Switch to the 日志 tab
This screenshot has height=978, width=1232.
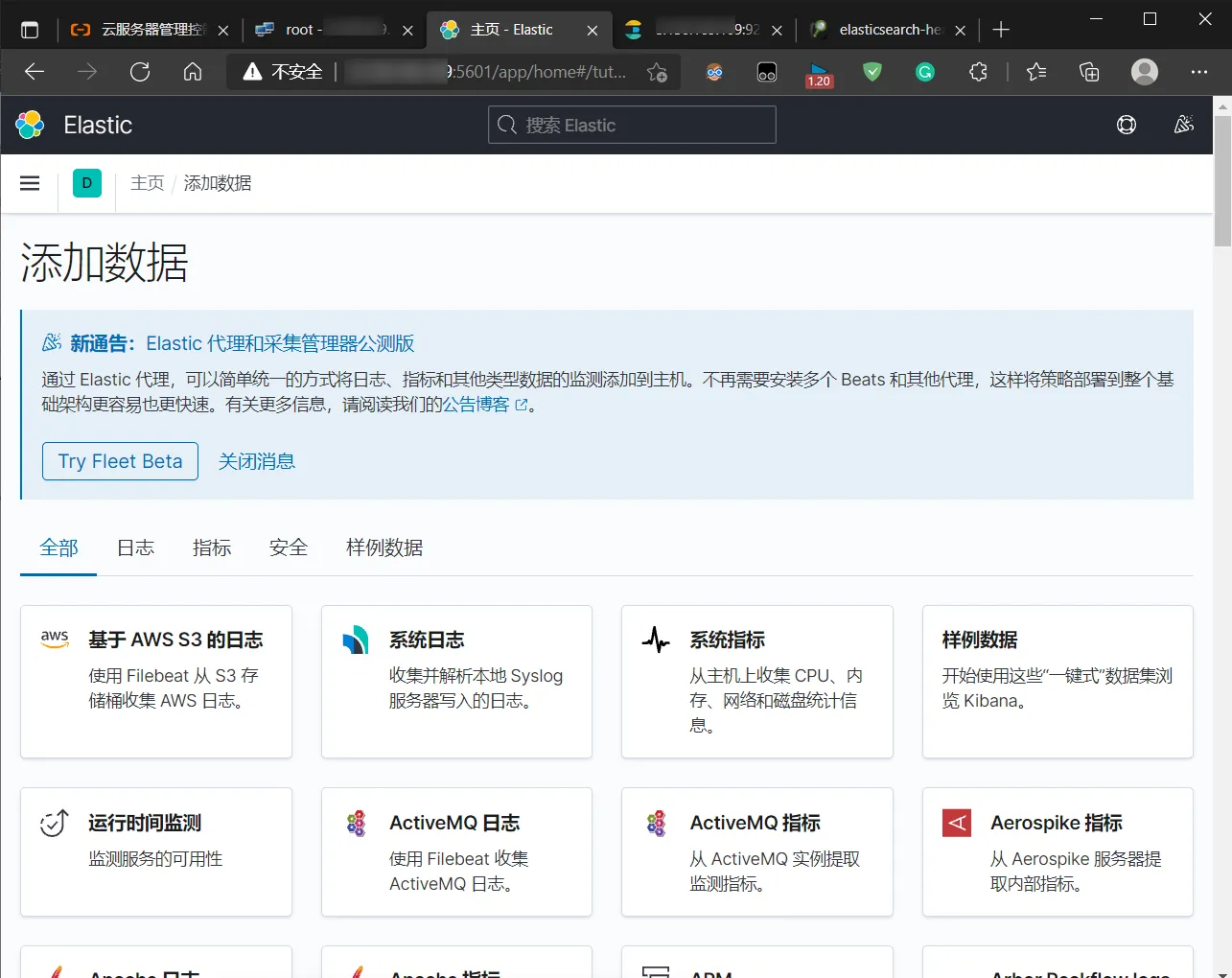coord(135,547)
